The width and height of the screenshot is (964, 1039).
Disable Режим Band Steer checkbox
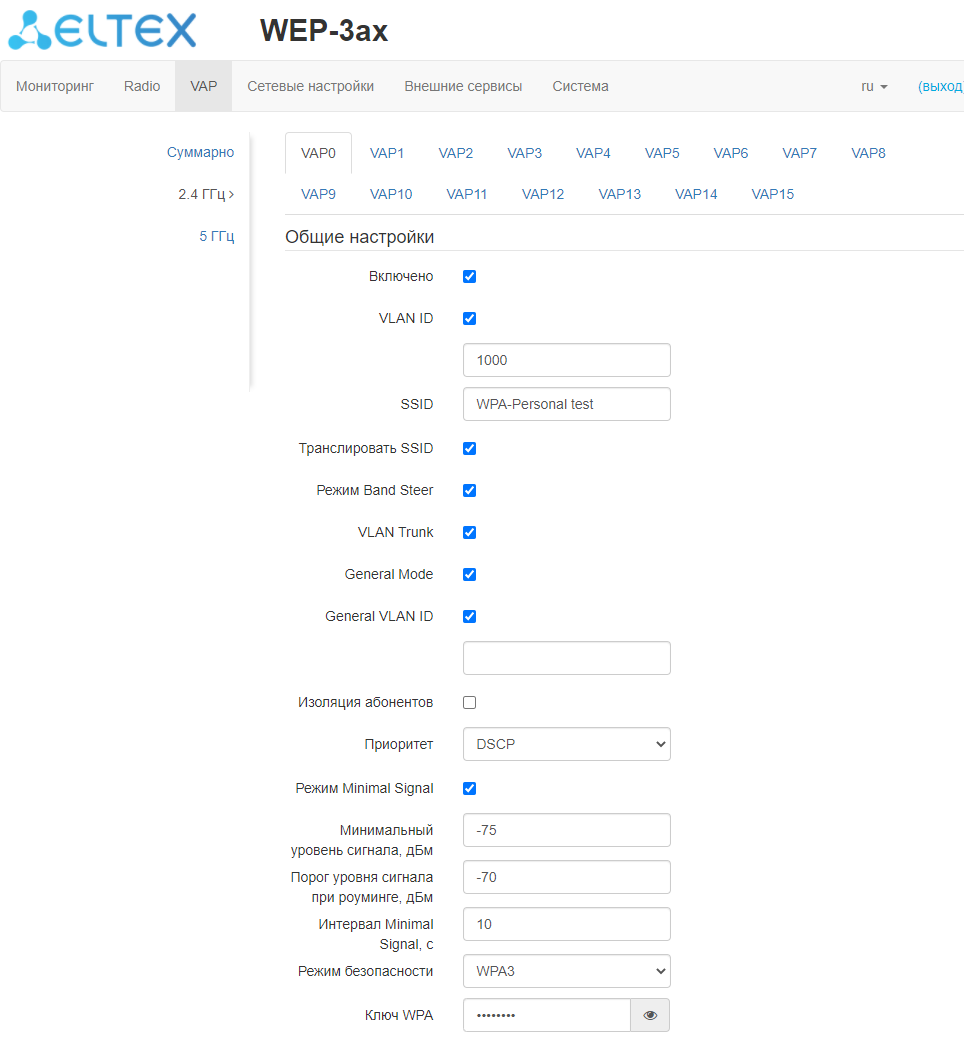click(470, 490)
